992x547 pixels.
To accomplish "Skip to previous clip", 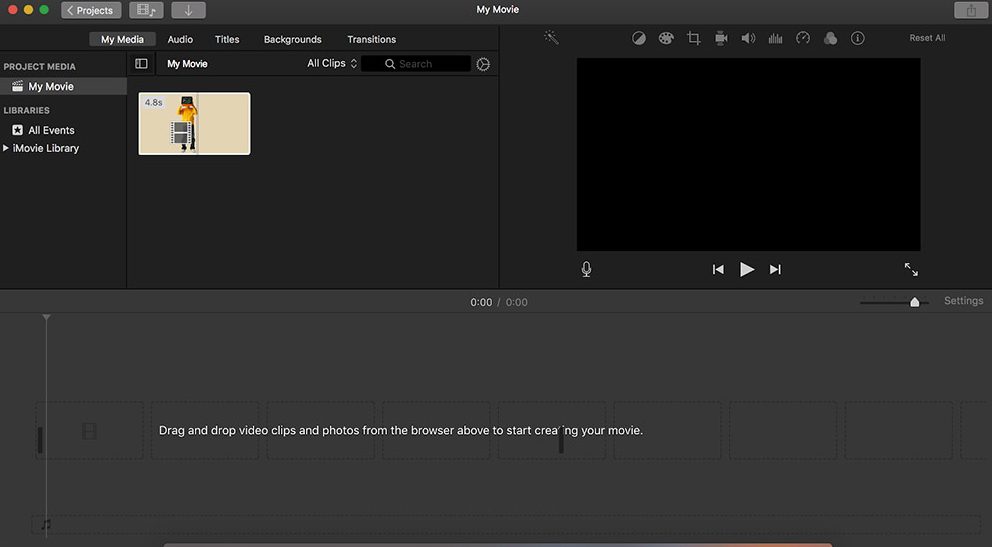I will tap(718, 269).
